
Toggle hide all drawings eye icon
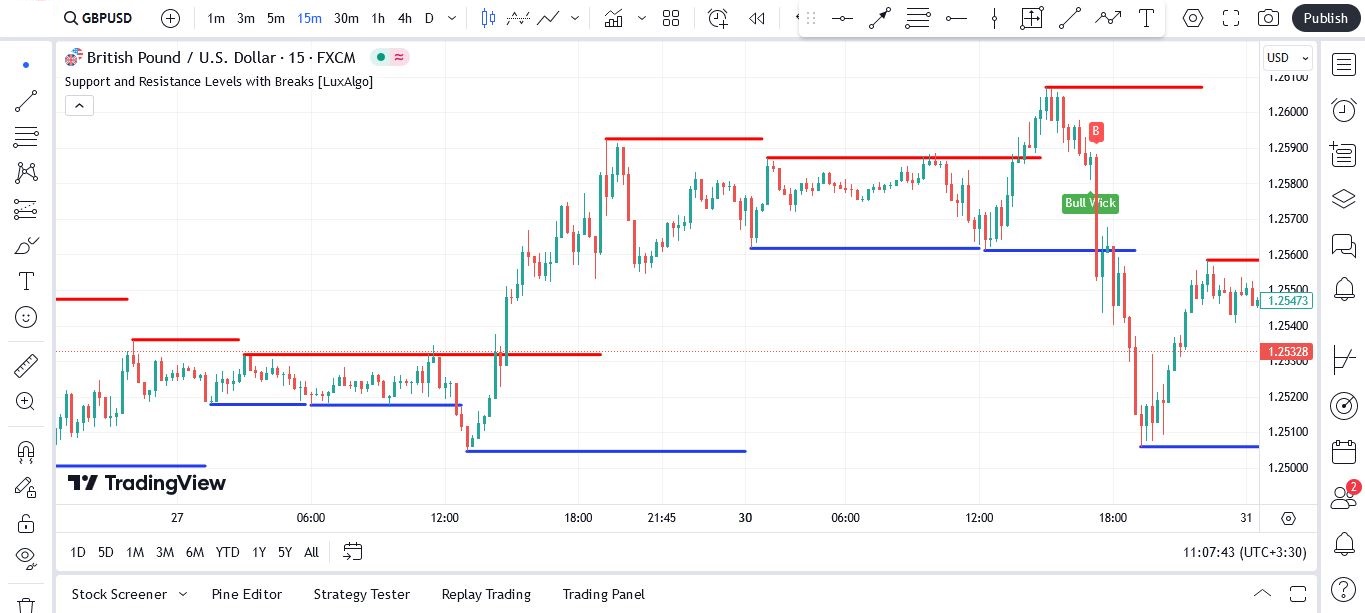click(x=26, y=557)
